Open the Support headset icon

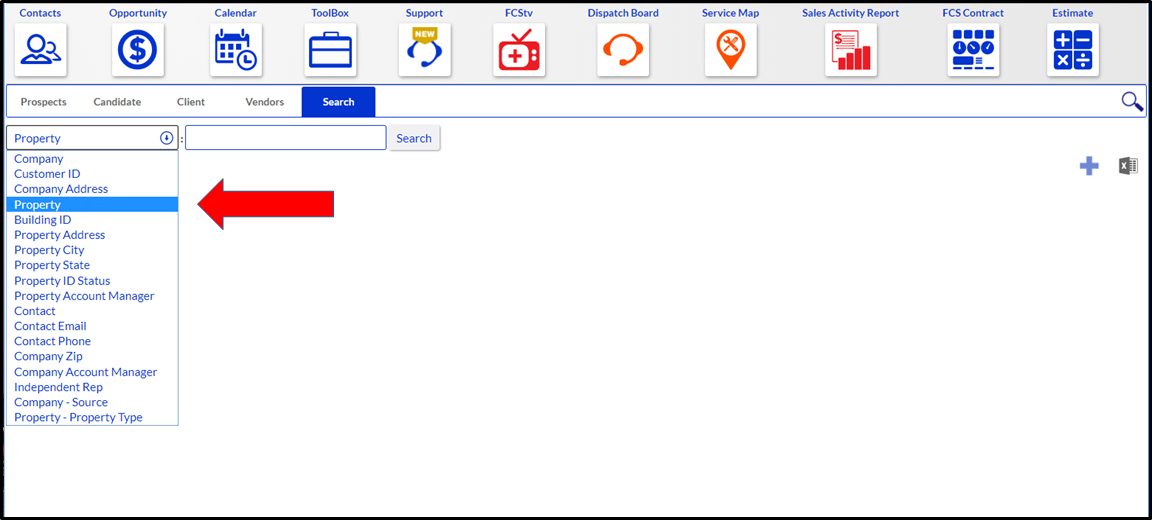click(x=424, y=50)
